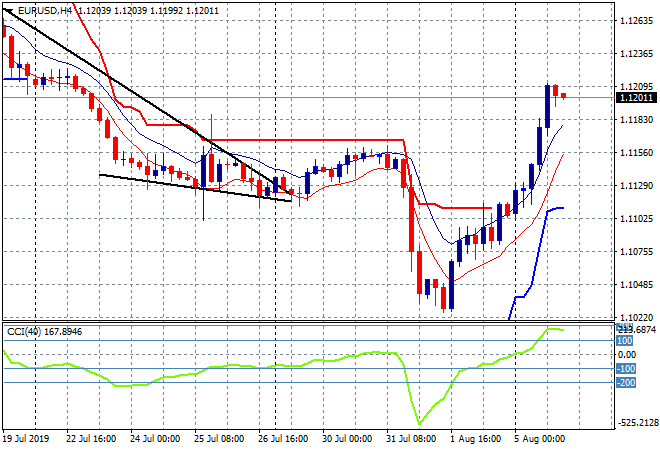This screenshot has height=450, width=660.
Task: Click the 213.6874 CCI scale value
Action: [x=638, y=330]
